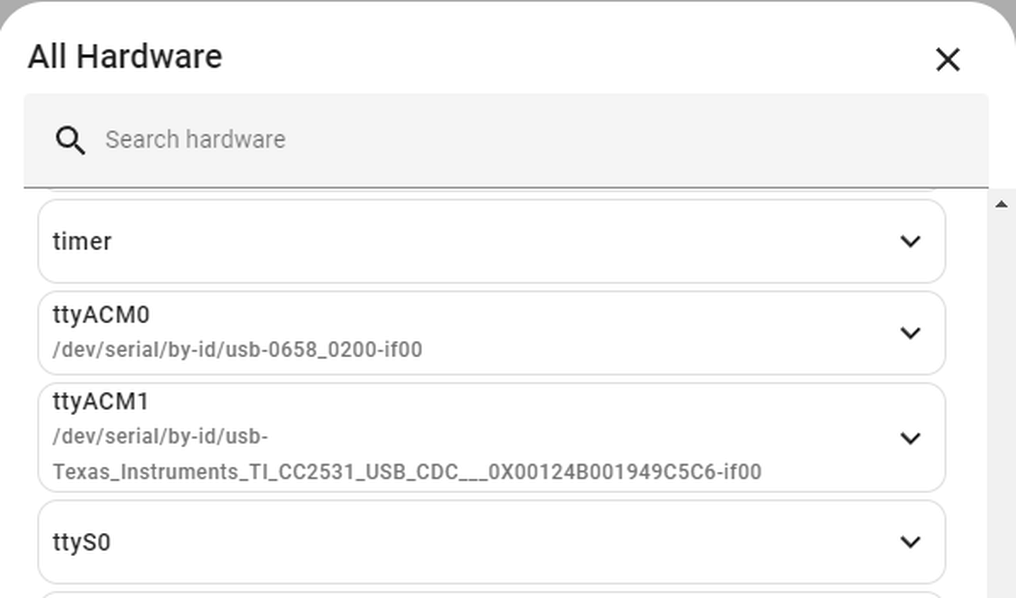Click the magnifier search icon
This screenshot has width=1016, height=598.
(70, 140)
